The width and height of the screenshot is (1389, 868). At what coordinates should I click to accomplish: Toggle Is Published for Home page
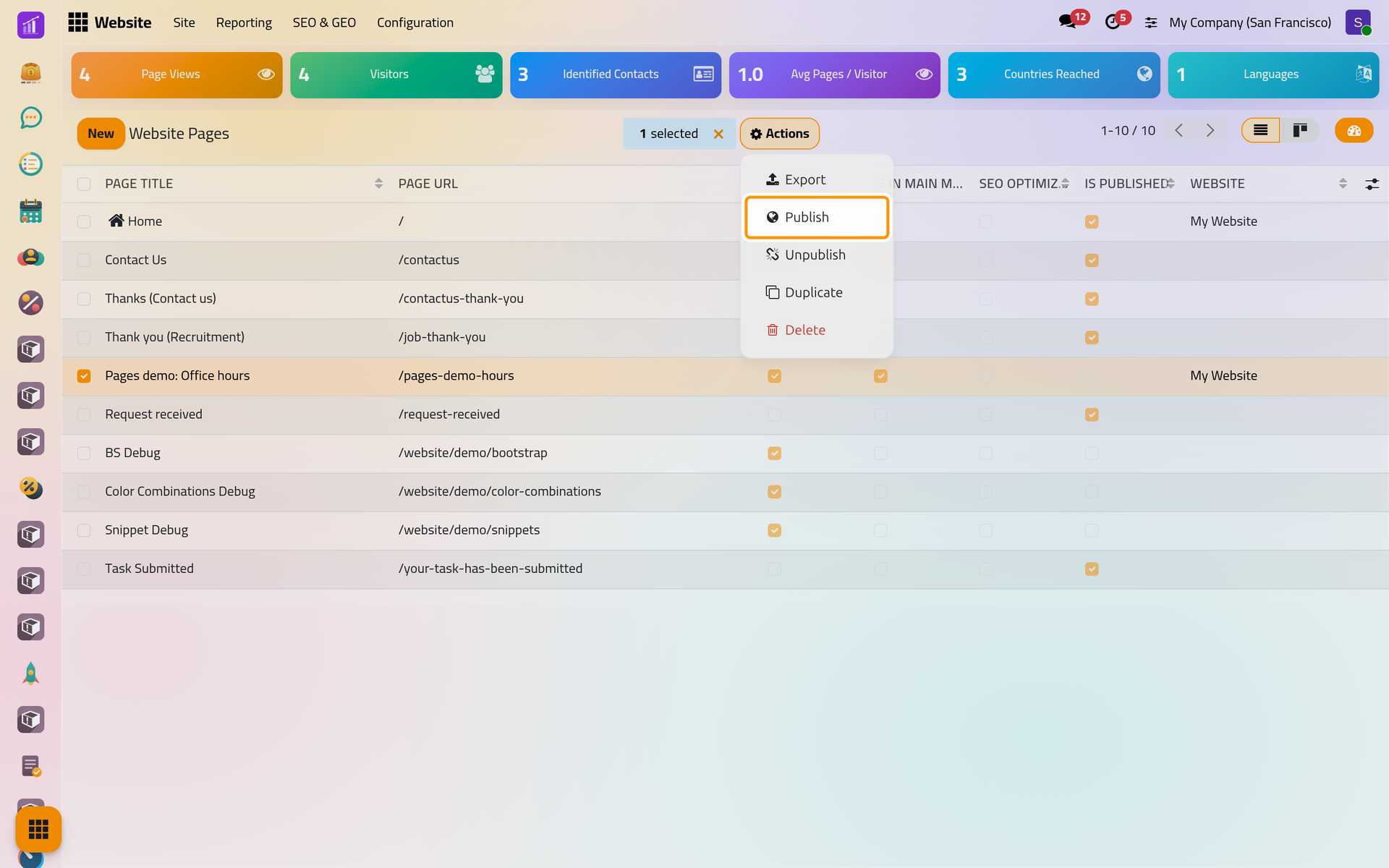coord(1092,221)
